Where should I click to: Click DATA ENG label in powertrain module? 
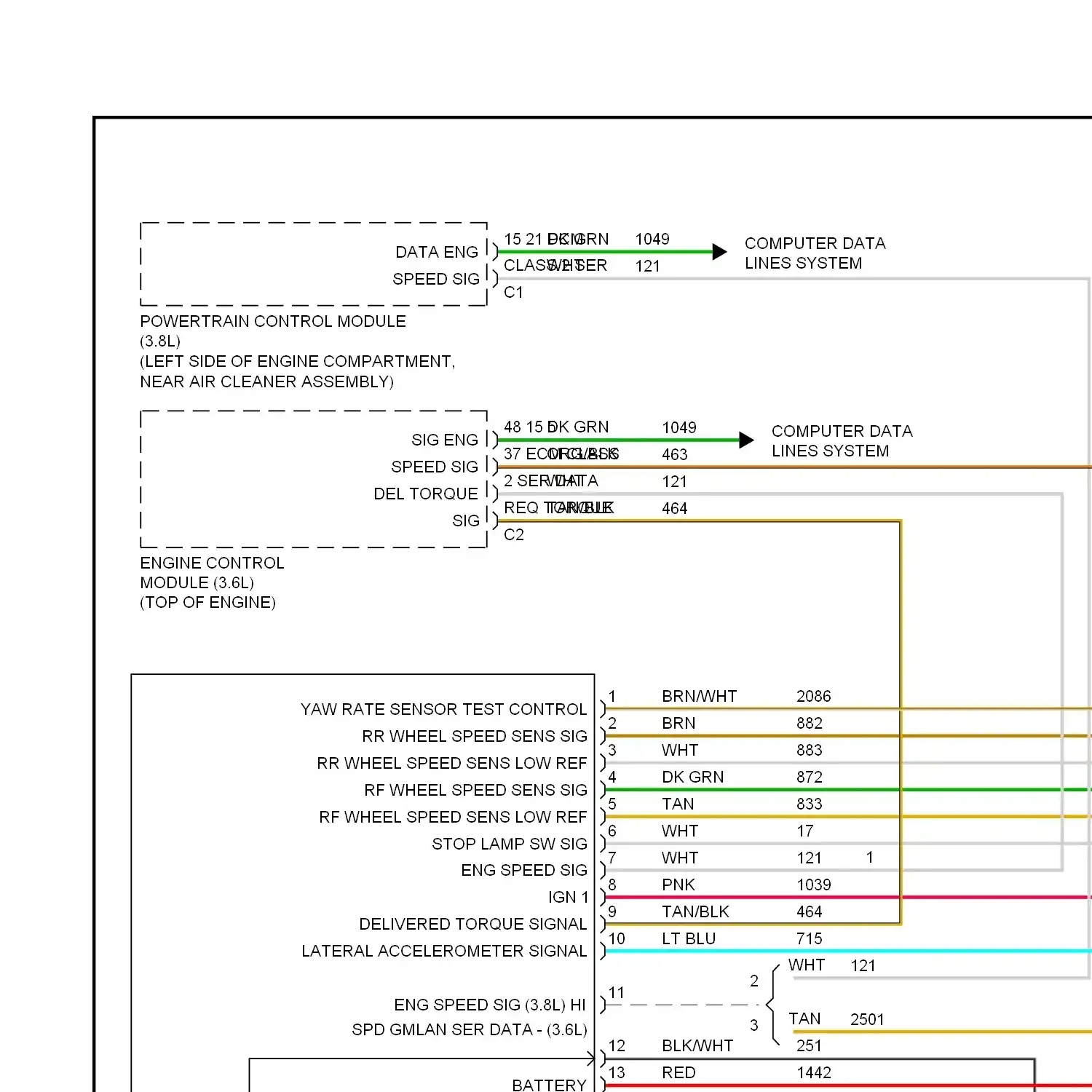(437, 252)
